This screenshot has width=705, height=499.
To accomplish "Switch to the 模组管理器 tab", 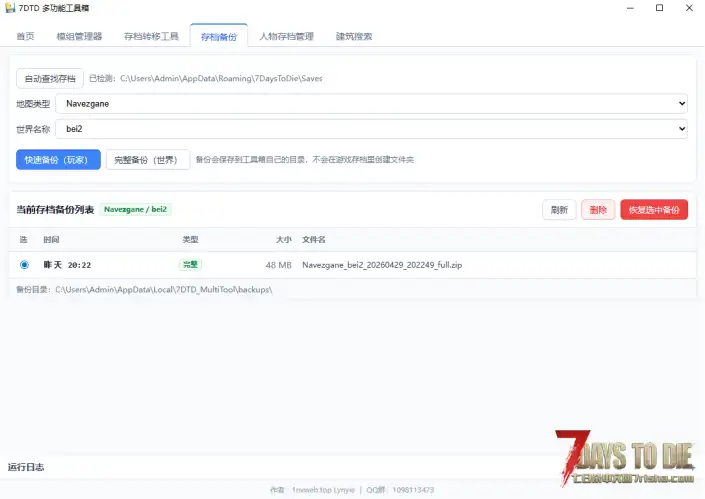I will 79,36.
